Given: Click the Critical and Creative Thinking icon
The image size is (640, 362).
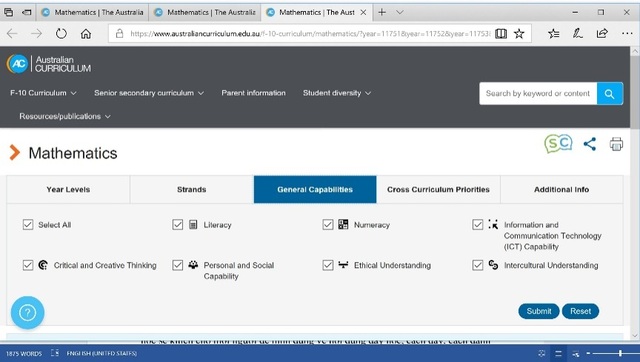Looking at the screenshot, I should point(43,265).
